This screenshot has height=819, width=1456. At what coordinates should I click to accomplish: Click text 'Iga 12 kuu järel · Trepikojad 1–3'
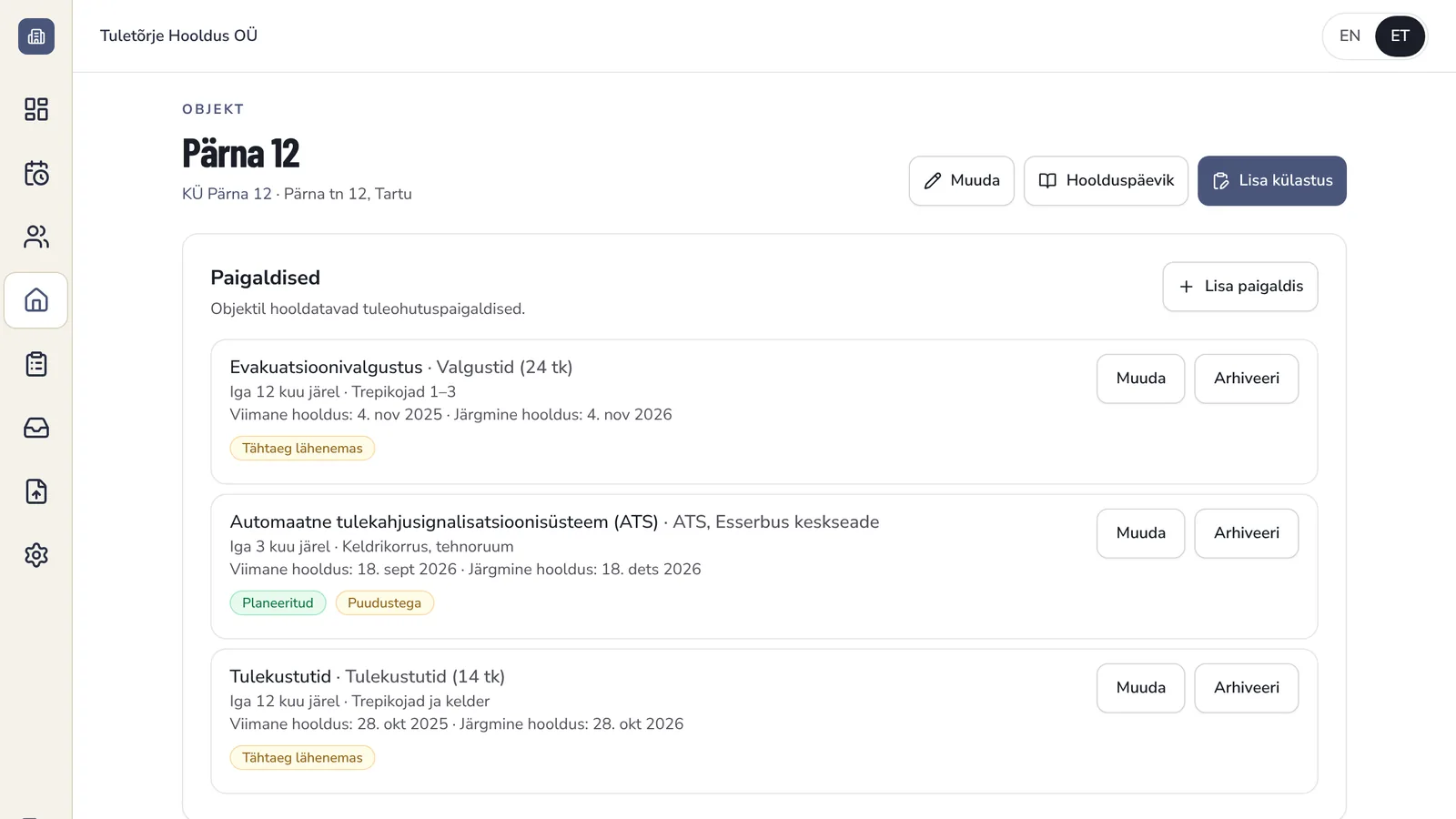coord(343,392)
